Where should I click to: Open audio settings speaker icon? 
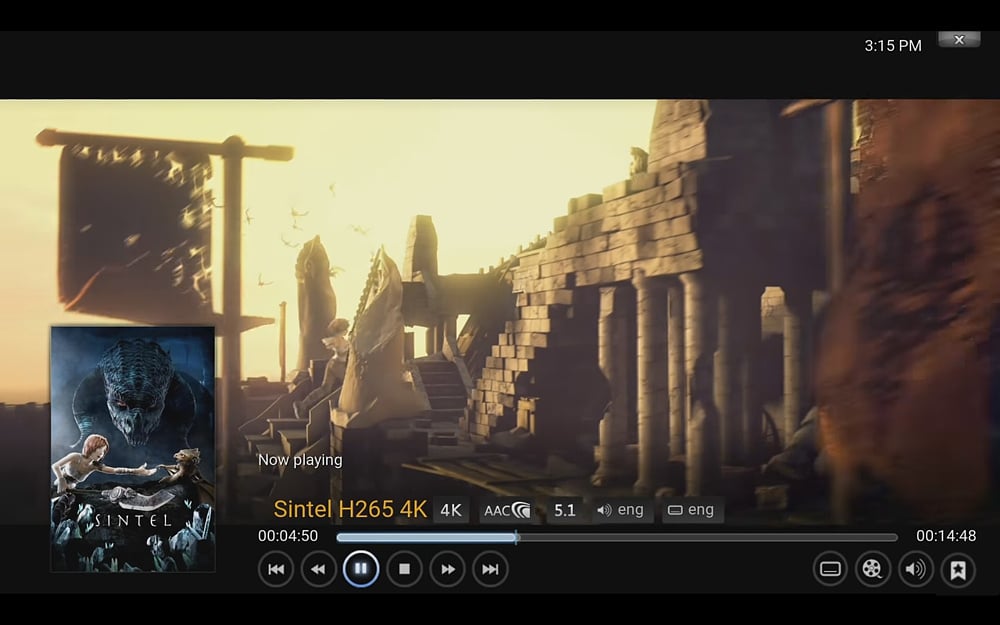coord(916,569)
